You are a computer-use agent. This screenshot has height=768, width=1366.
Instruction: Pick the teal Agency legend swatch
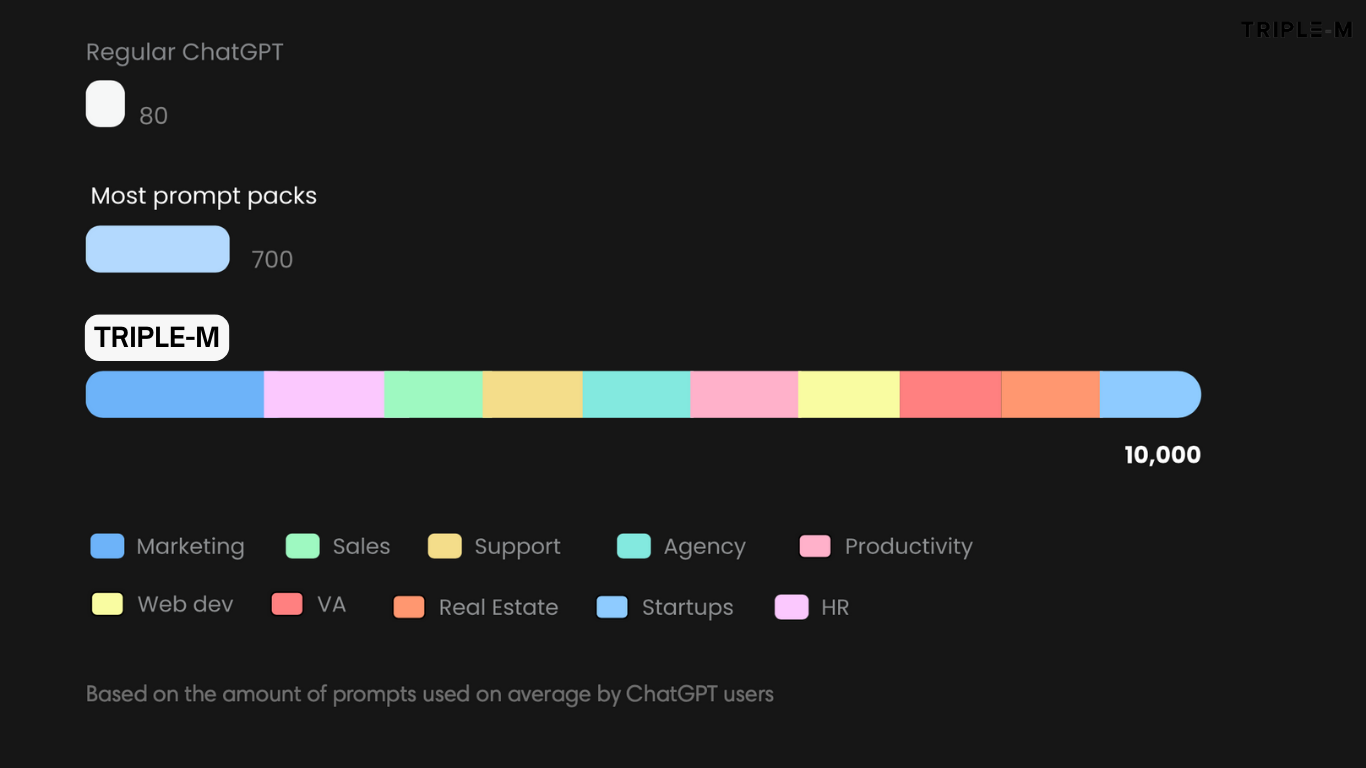[x=634, y=546]
